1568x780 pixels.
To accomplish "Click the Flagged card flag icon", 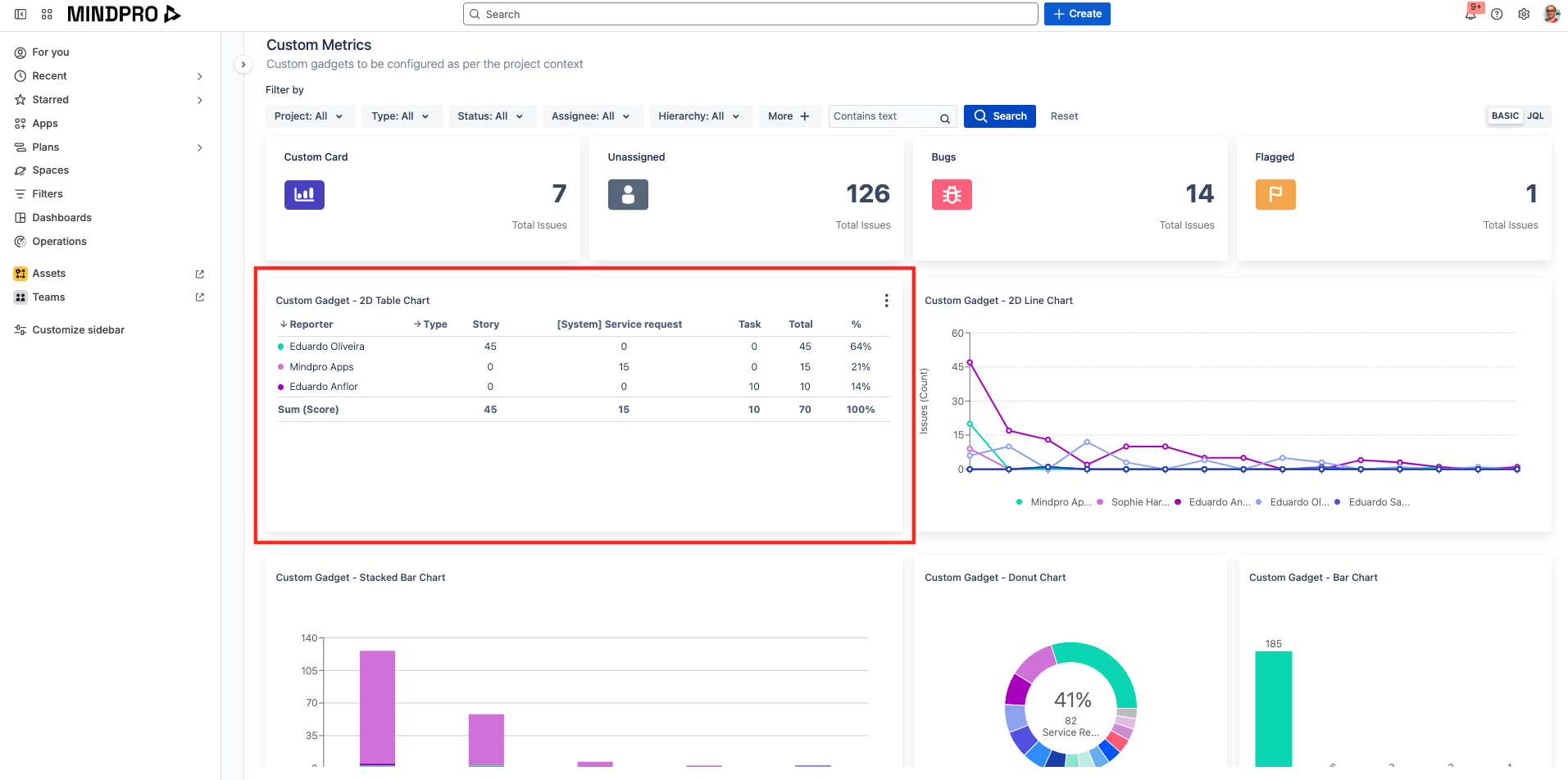I will 1275,194.
